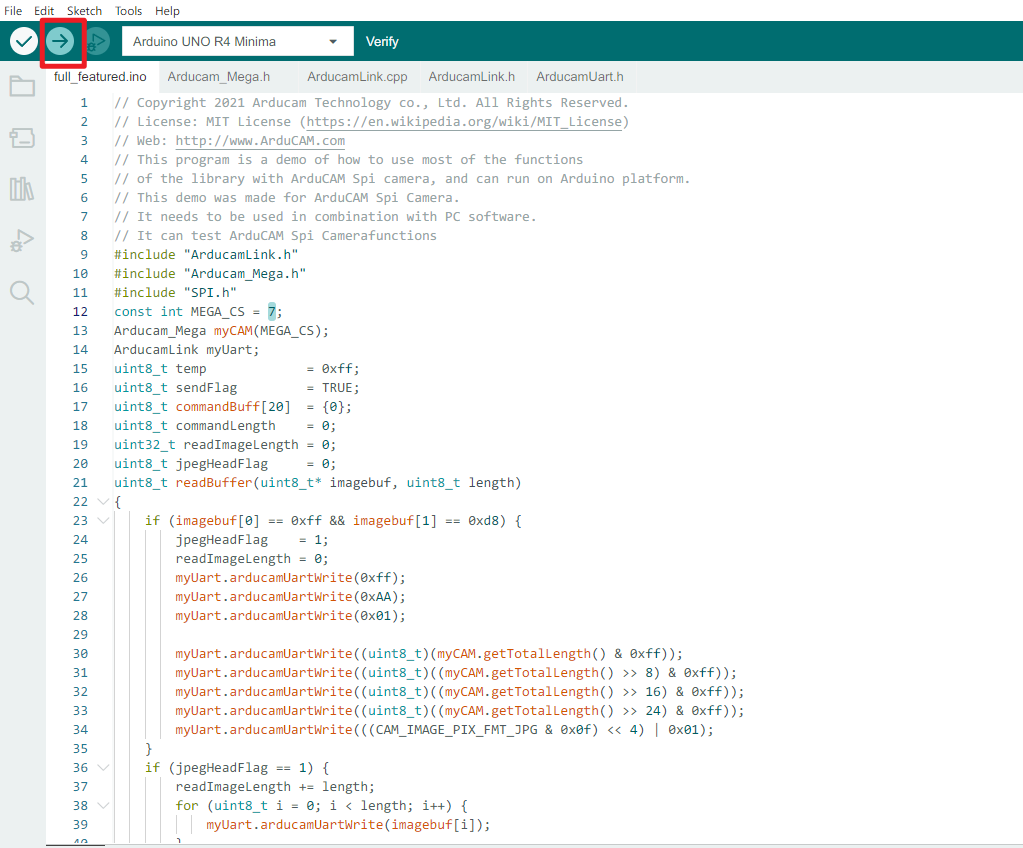Open the Debug panel in sidebar
The height and width of the screenshot is (848, 1023).
[x=22, y=241]
